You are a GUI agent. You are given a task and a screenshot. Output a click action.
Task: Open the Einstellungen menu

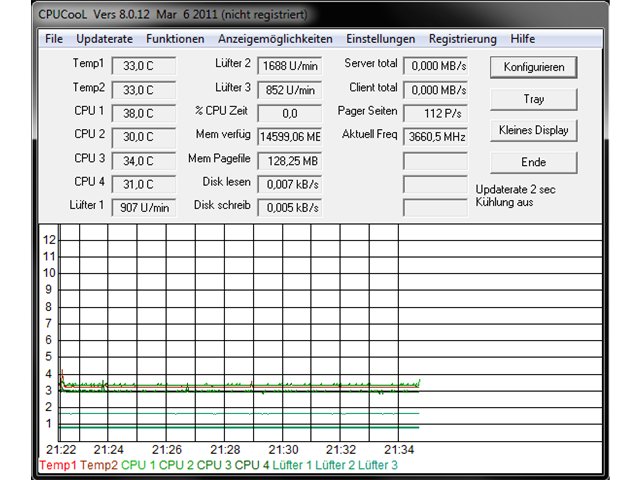(380, 39)
